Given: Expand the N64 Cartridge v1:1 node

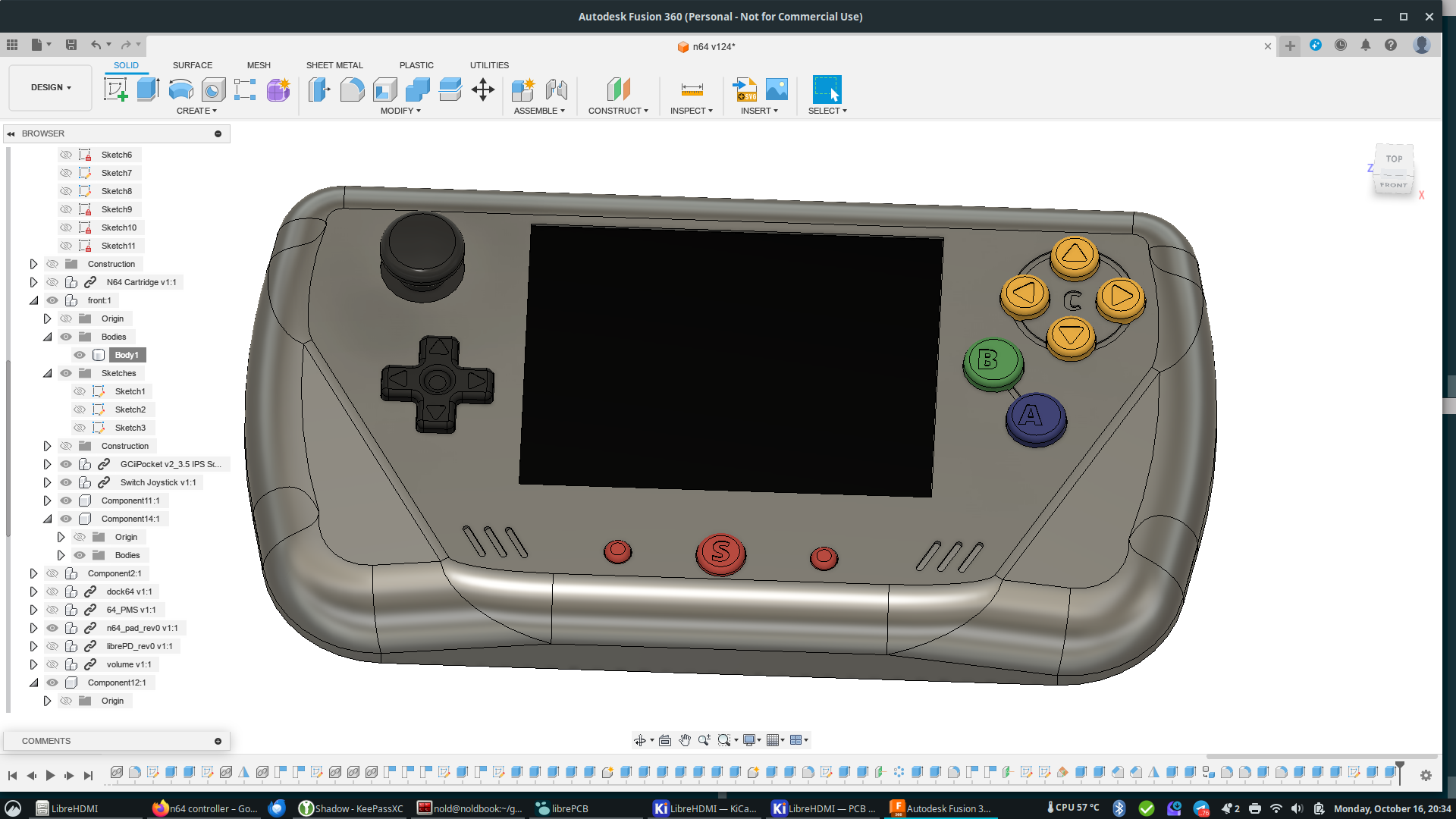Looking at the screenshot, I should click(x=33, y=282).
